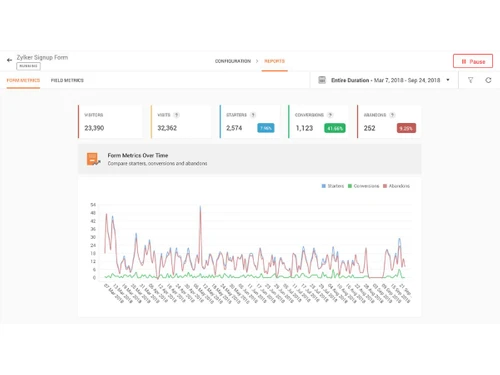Switch to Form Metrics tab
Image resolution: width=500 pixels, height=375 pixels.
23,80
